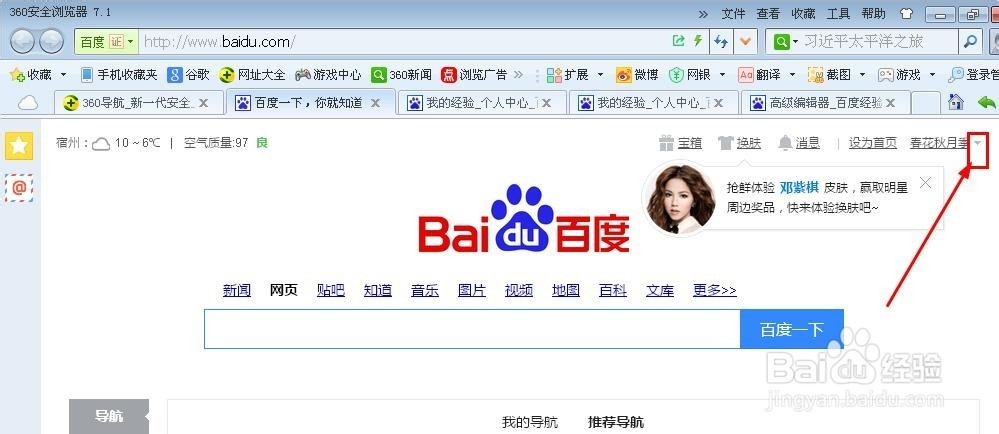Open the 查看 menu

point(768,13)
